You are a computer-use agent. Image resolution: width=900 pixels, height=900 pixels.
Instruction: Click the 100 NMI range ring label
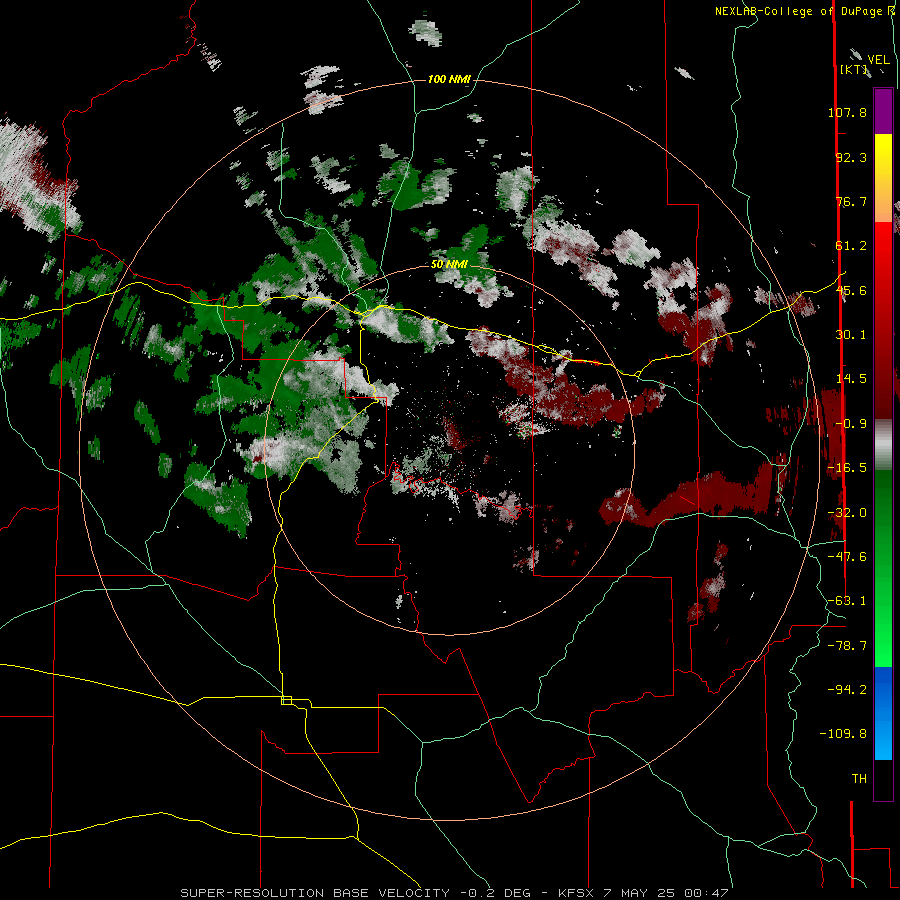point(449,79)
